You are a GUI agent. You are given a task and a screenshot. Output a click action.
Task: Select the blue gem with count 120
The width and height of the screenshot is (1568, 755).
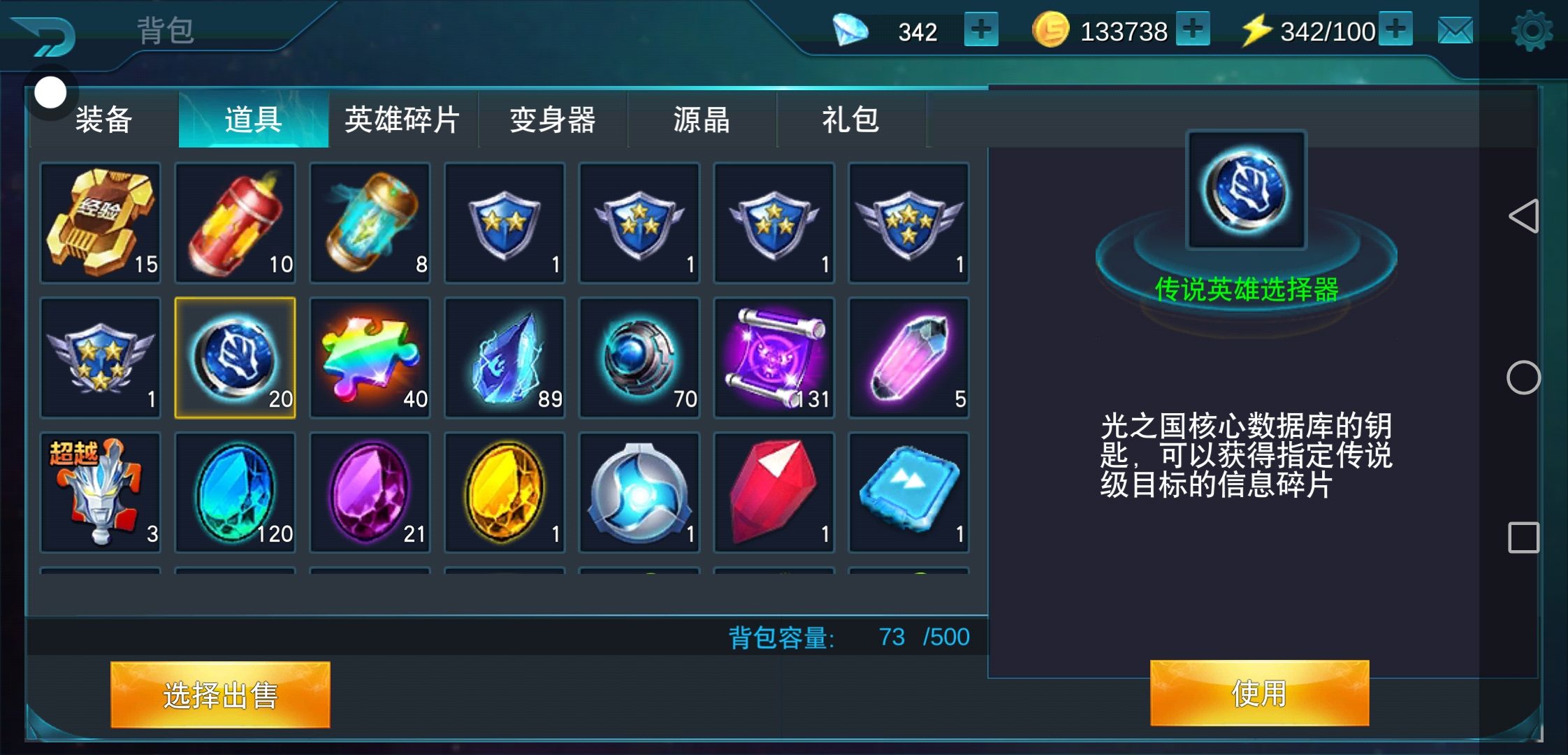coord(235,493)
